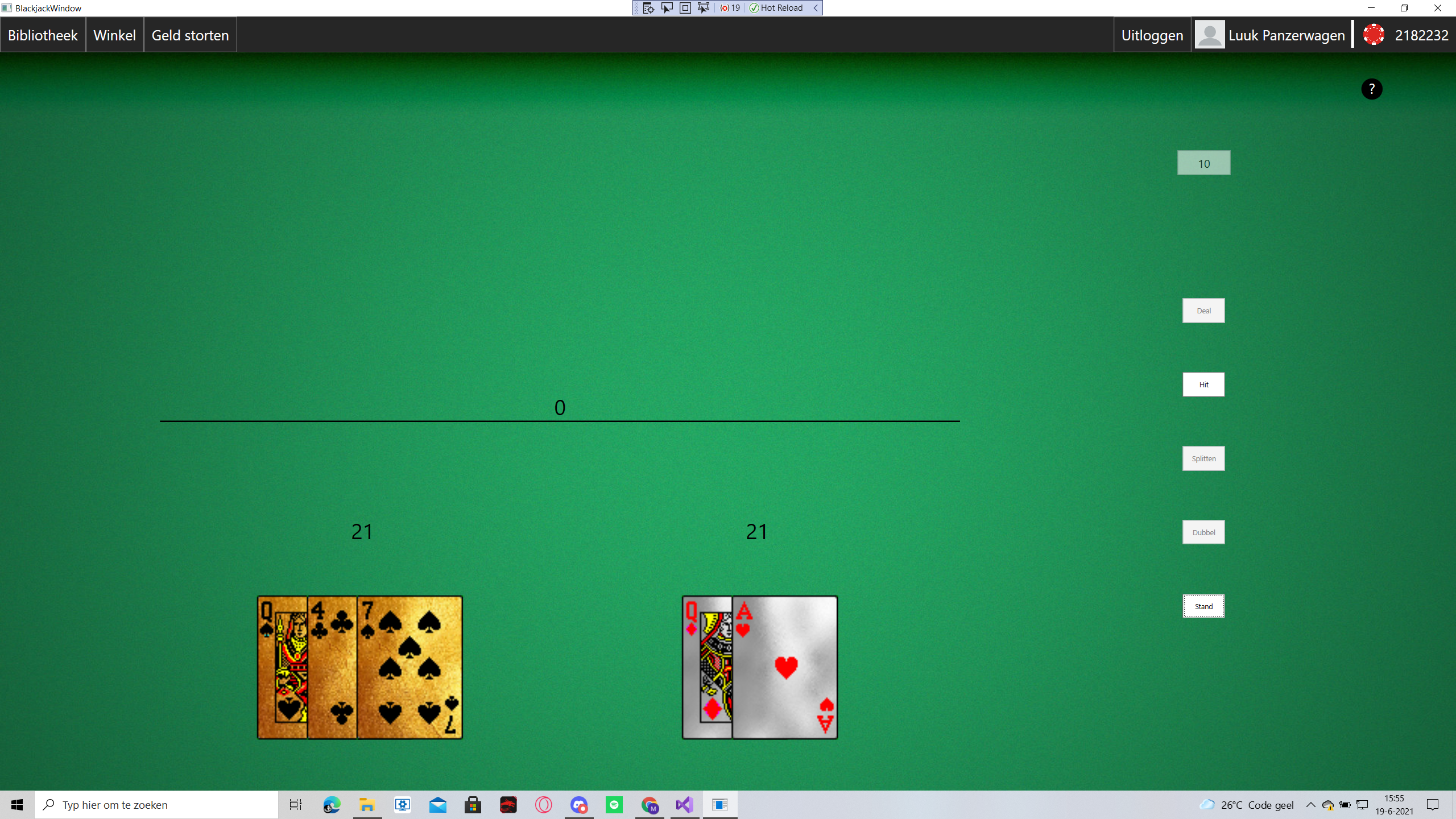Open the help question mark icon
1456x819 pixels.
[x=1372, y=89]
